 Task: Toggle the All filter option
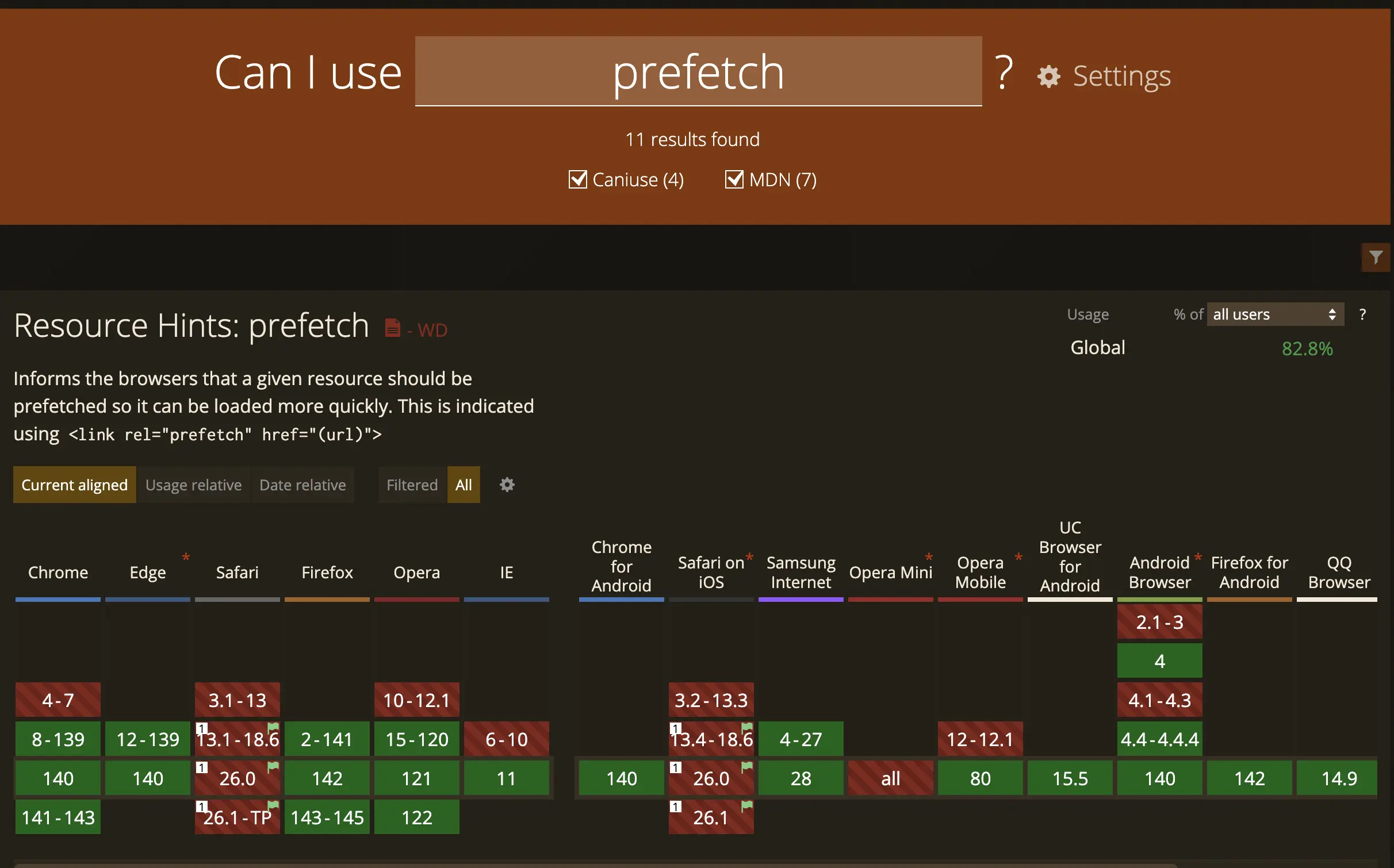(x=463, y=485)
